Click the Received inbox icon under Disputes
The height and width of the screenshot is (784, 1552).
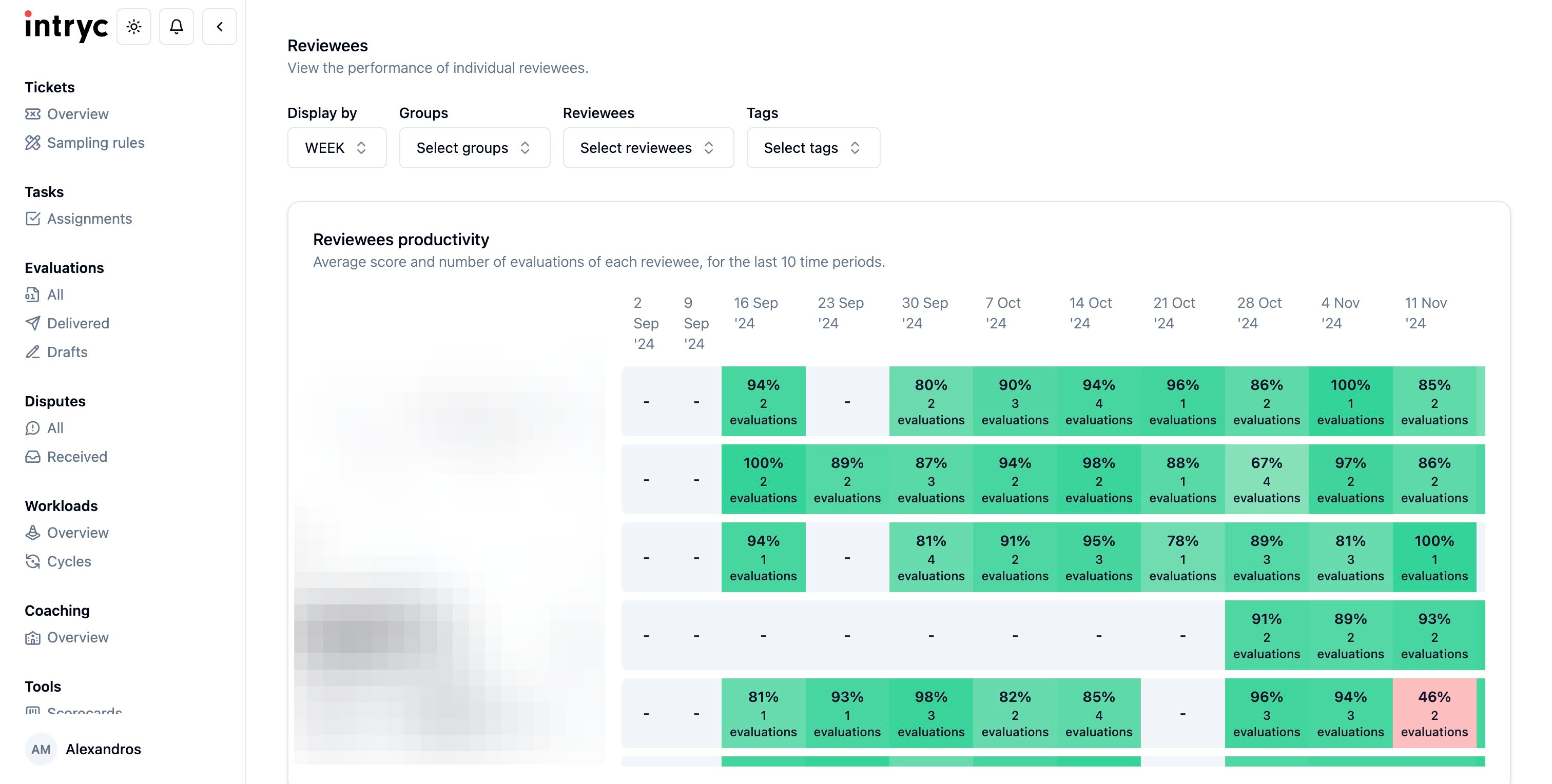(x=32, y=457)
